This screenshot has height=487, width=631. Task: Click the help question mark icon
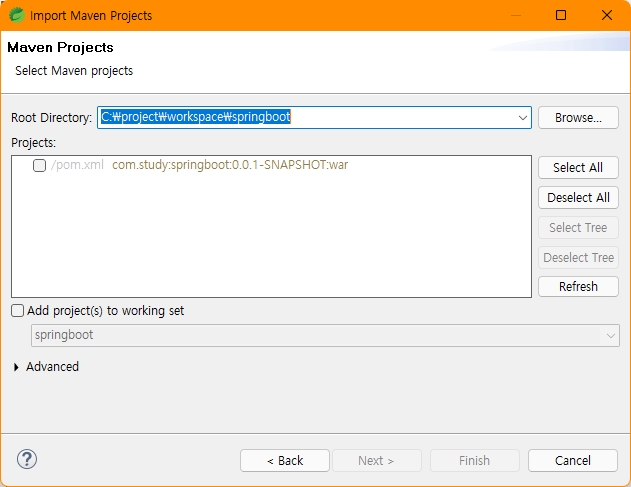tap(27, 459)
